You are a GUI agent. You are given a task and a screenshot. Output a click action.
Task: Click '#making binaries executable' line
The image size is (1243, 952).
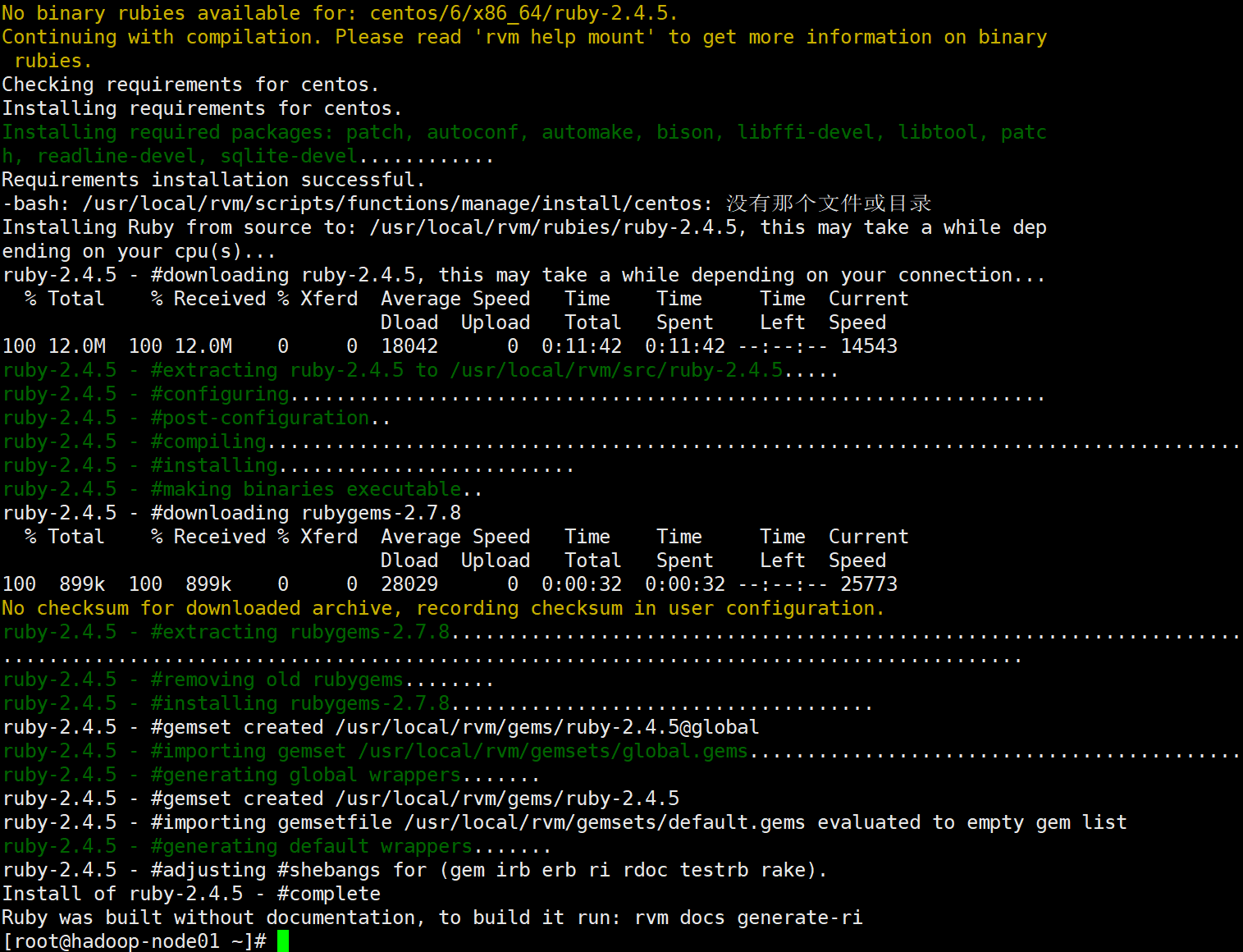(x=242, y=488)
